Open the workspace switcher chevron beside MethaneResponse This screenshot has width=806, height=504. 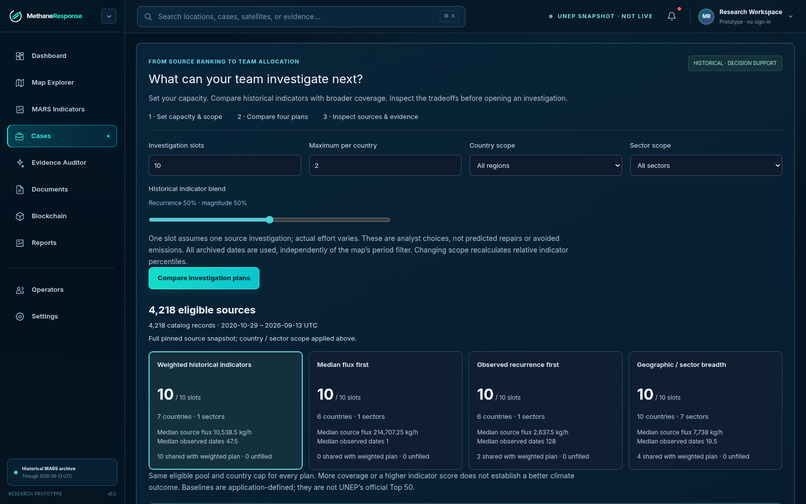(x=108, y=16)
